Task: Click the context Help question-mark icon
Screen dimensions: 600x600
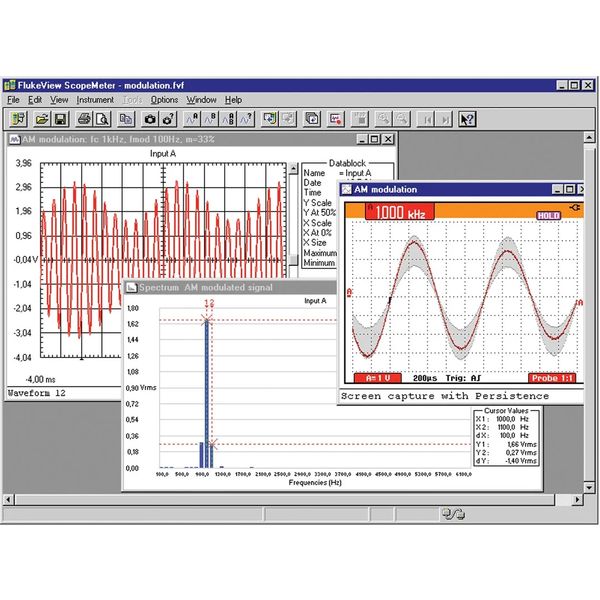Action: 467,119
